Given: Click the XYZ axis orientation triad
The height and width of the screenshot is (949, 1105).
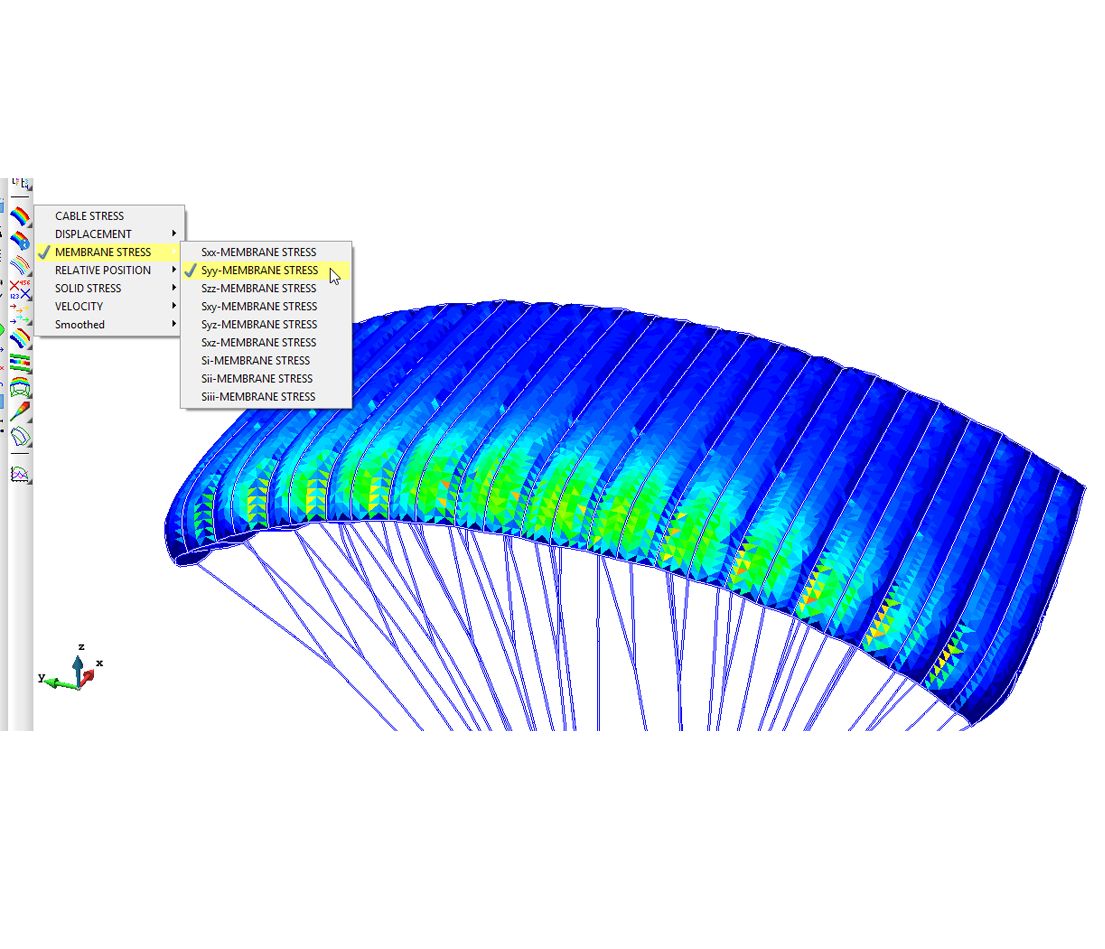Looking at the screenshot, I should pos(75,671).
